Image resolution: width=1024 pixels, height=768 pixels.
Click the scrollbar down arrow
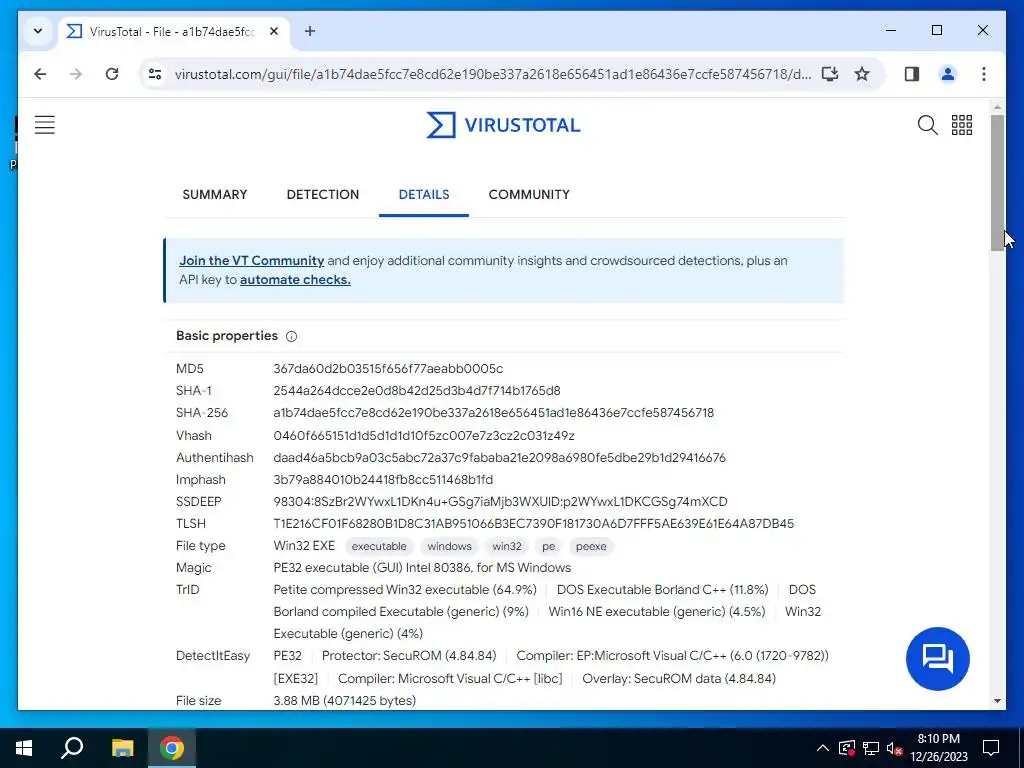pyautogui.click(x=997, y=701)
